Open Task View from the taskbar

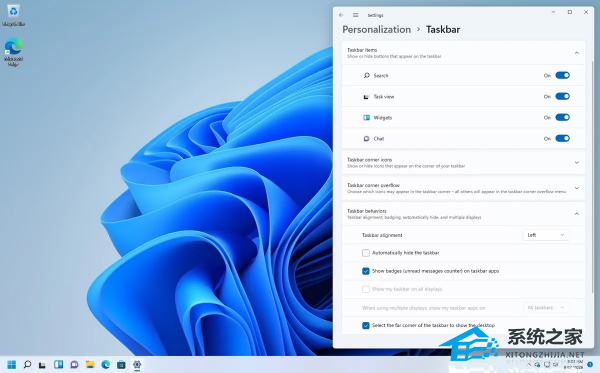42,365
